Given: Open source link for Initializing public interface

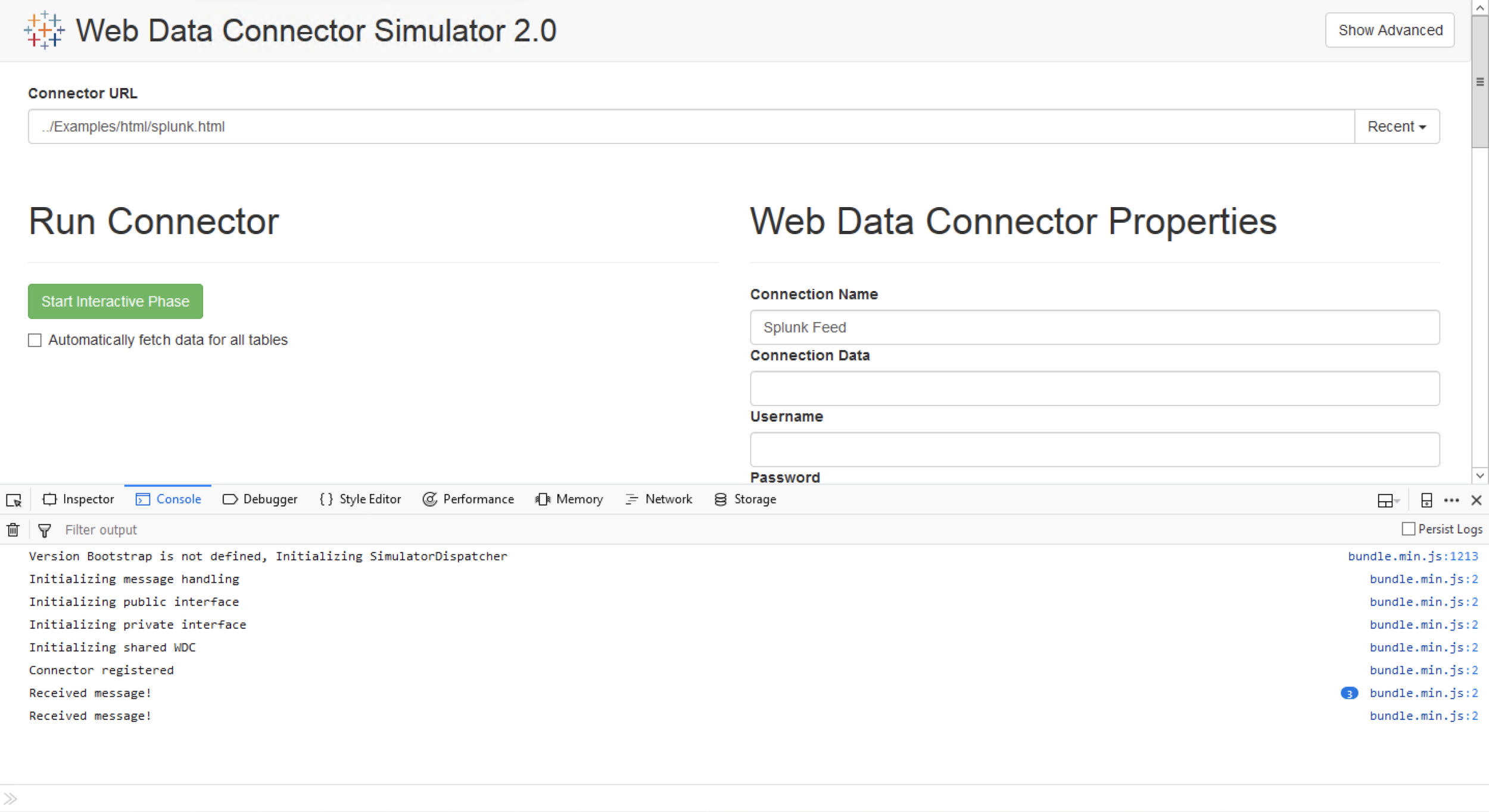Looking at the screenshot, I should click(1423, 602).
